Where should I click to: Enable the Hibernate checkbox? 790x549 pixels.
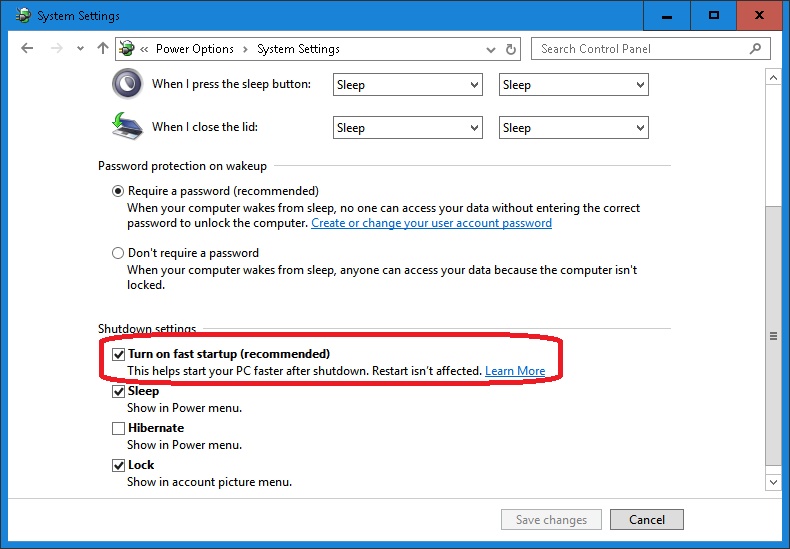point(118,428)
